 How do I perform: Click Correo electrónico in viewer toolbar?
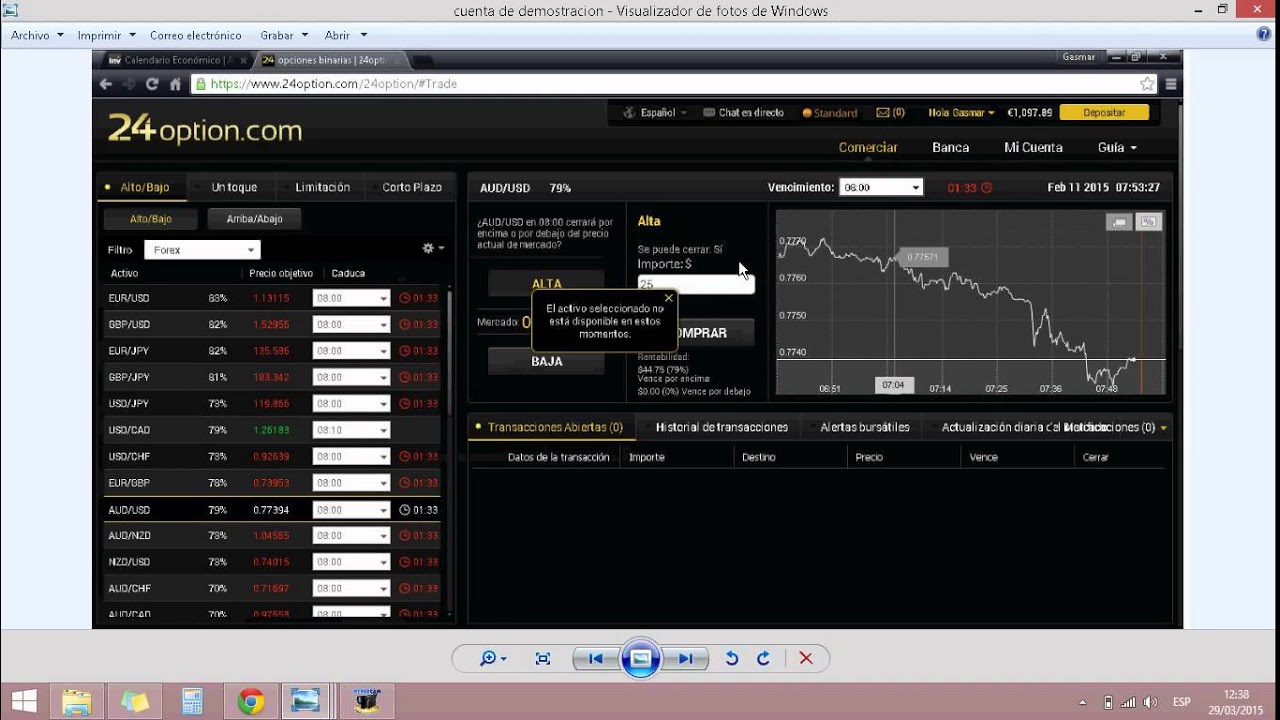[x=196, y=35]
